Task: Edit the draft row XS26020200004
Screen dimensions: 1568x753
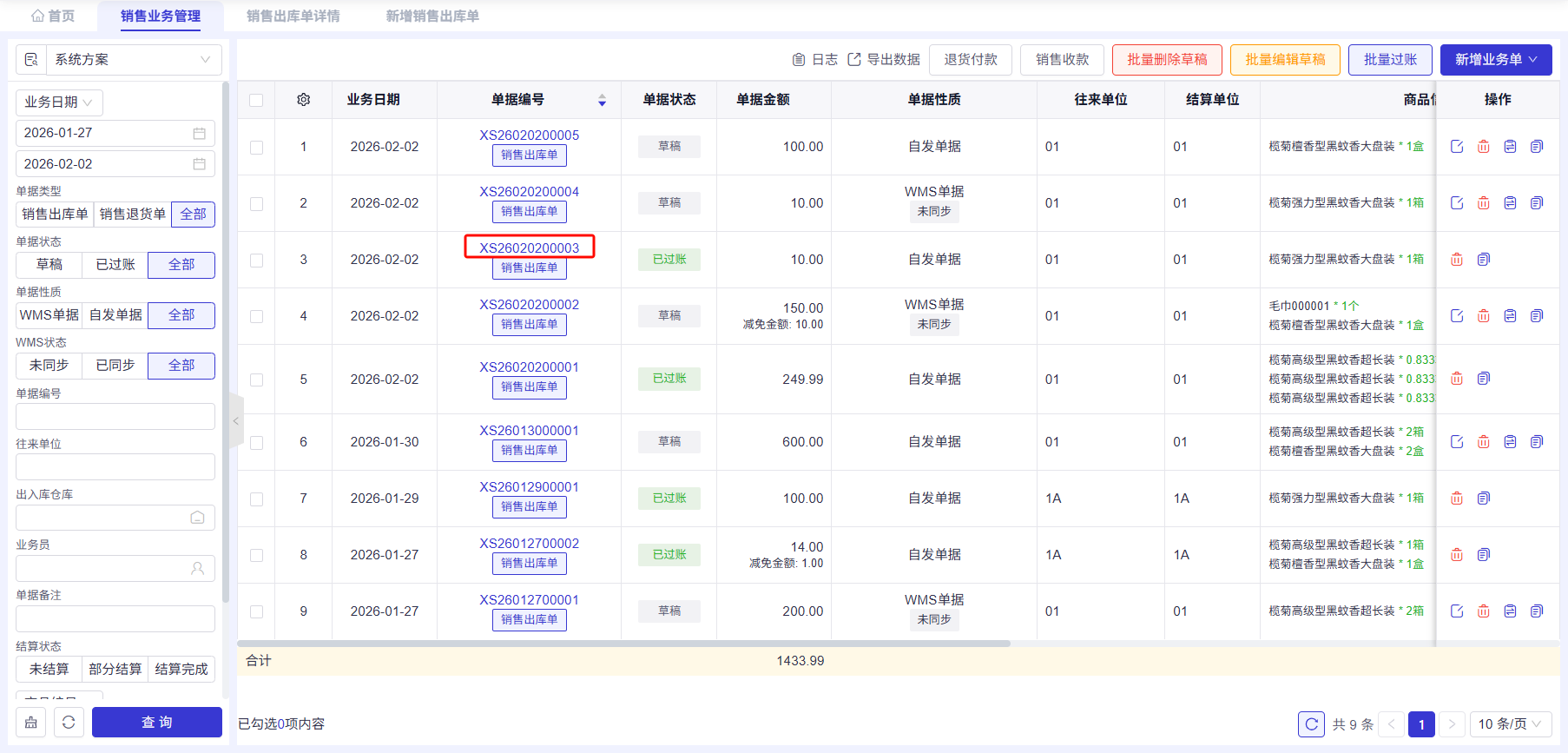Action: pyautogui.click(x=1457, y=203)
